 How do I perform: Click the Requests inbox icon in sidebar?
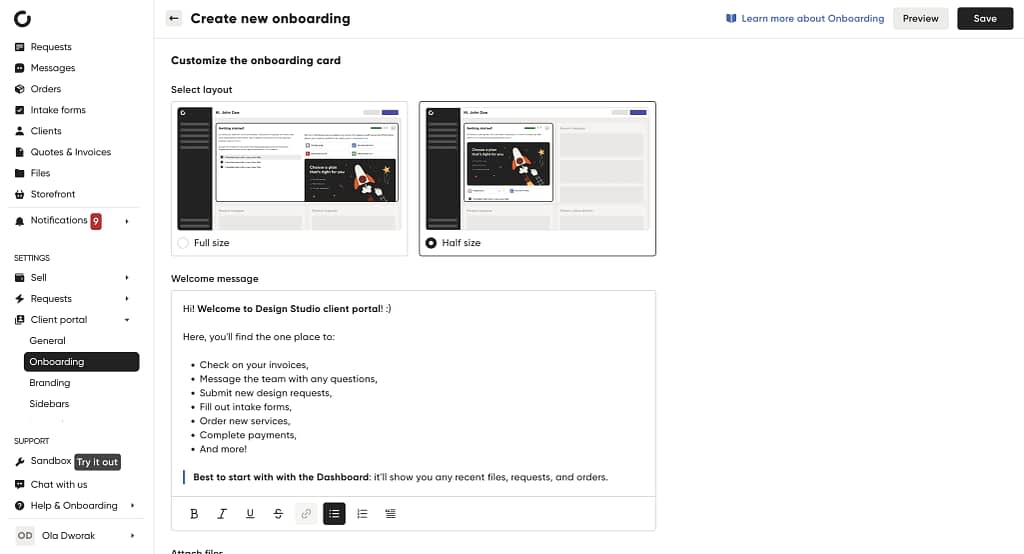click(20, 47)
